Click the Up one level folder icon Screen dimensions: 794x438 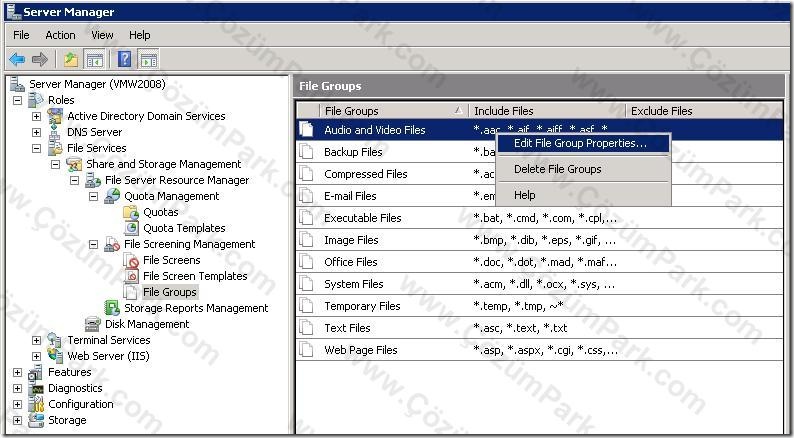point(71,60)
